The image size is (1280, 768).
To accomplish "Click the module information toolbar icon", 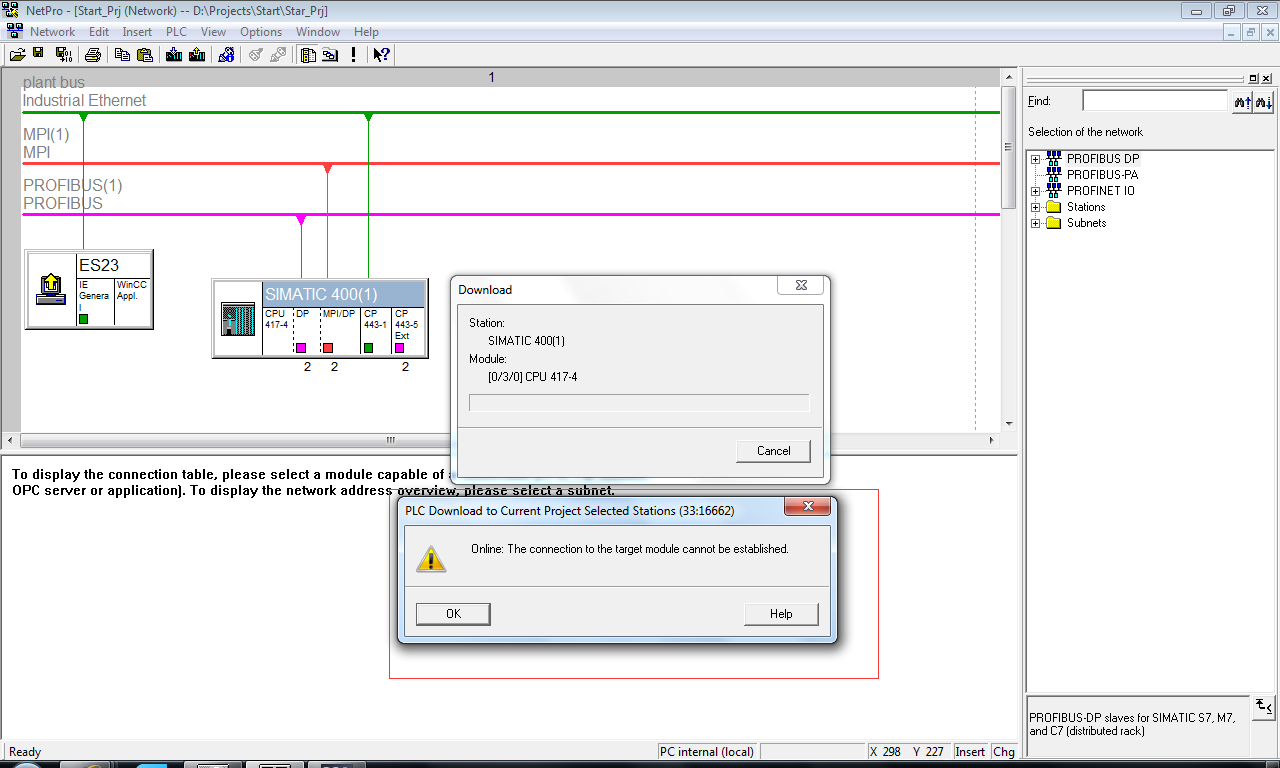I will click(x=226, y=54).
